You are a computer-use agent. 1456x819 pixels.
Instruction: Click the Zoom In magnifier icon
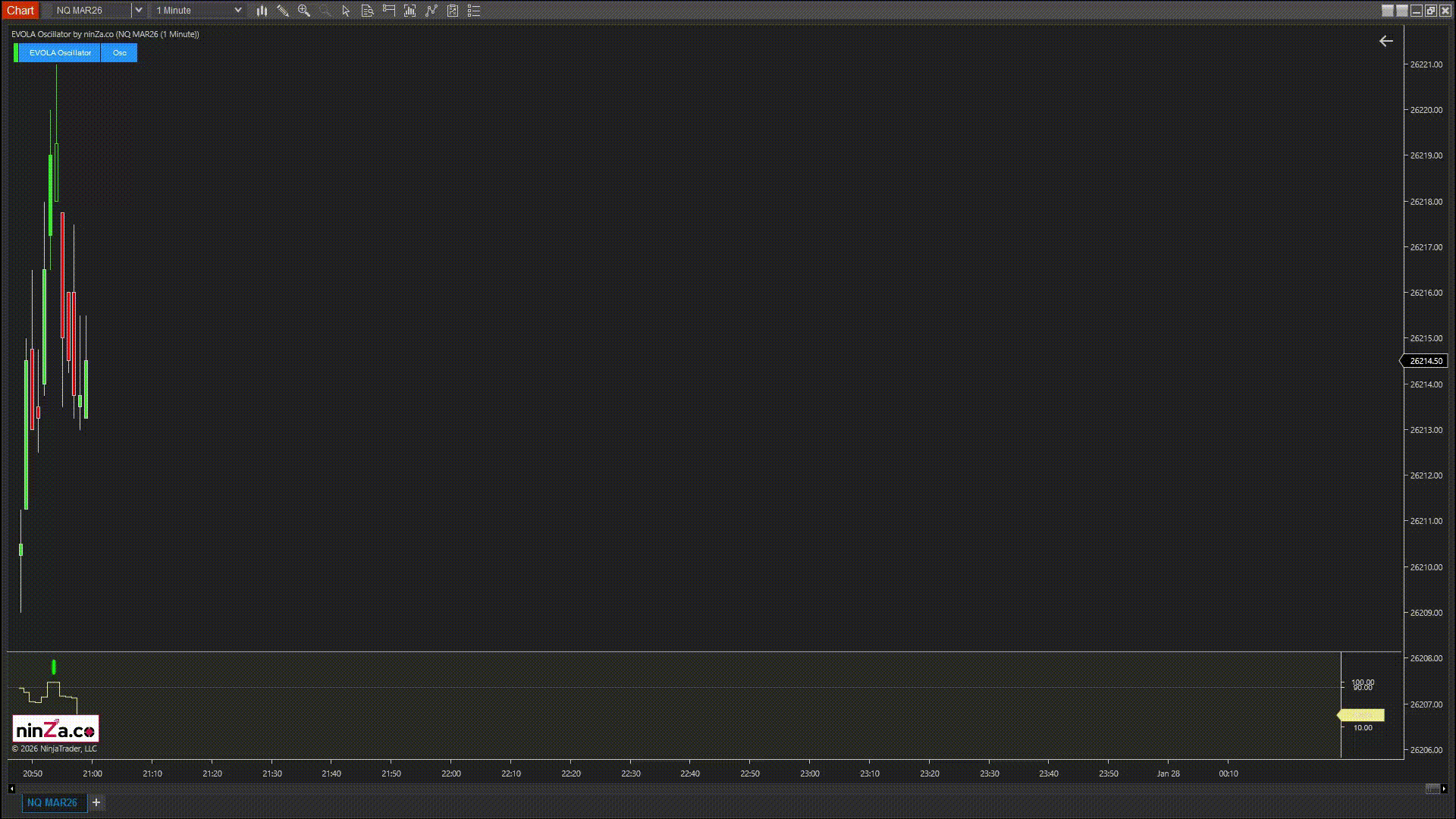304,11
